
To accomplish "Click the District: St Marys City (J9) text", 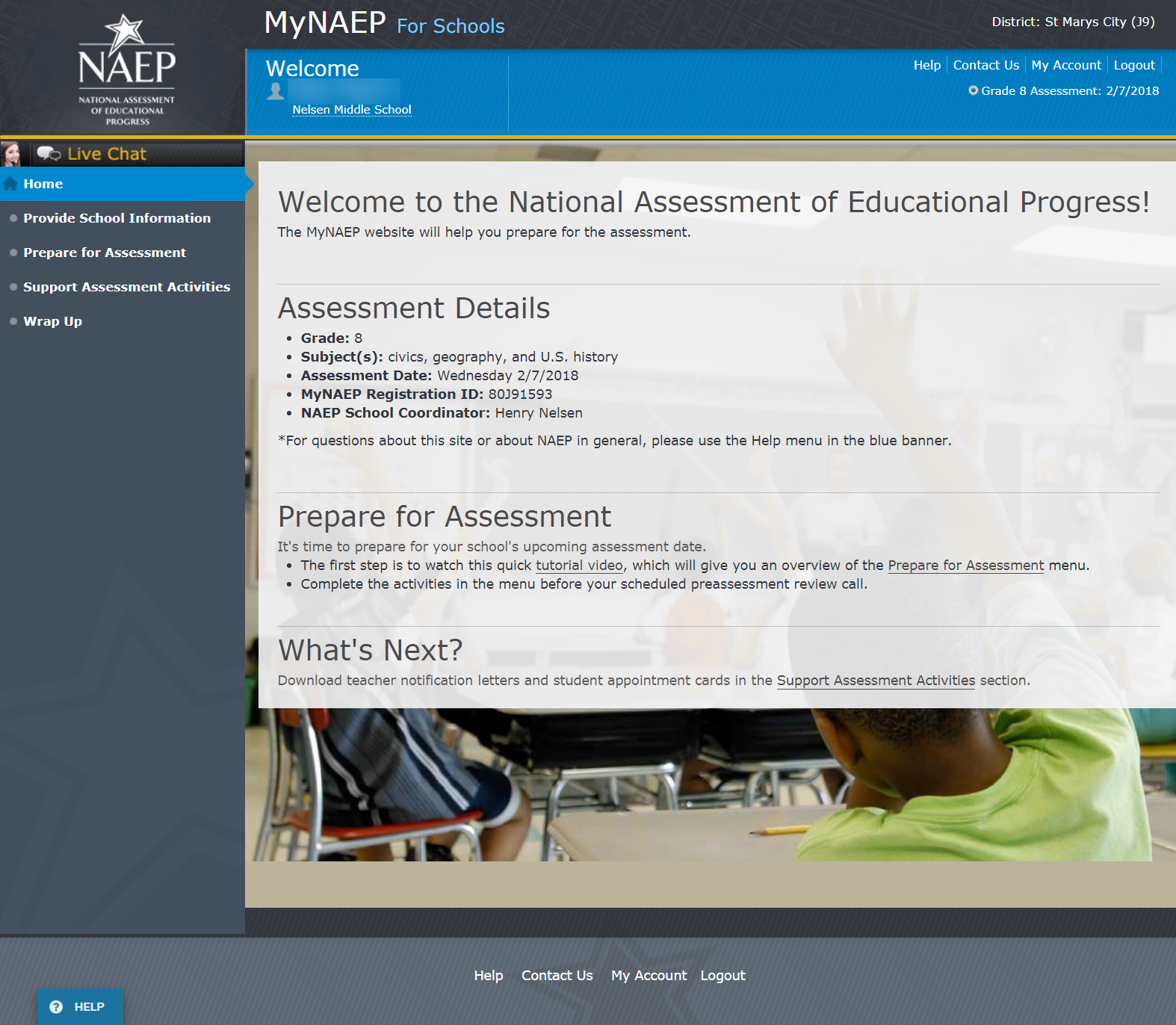I will click(1073, 22).
